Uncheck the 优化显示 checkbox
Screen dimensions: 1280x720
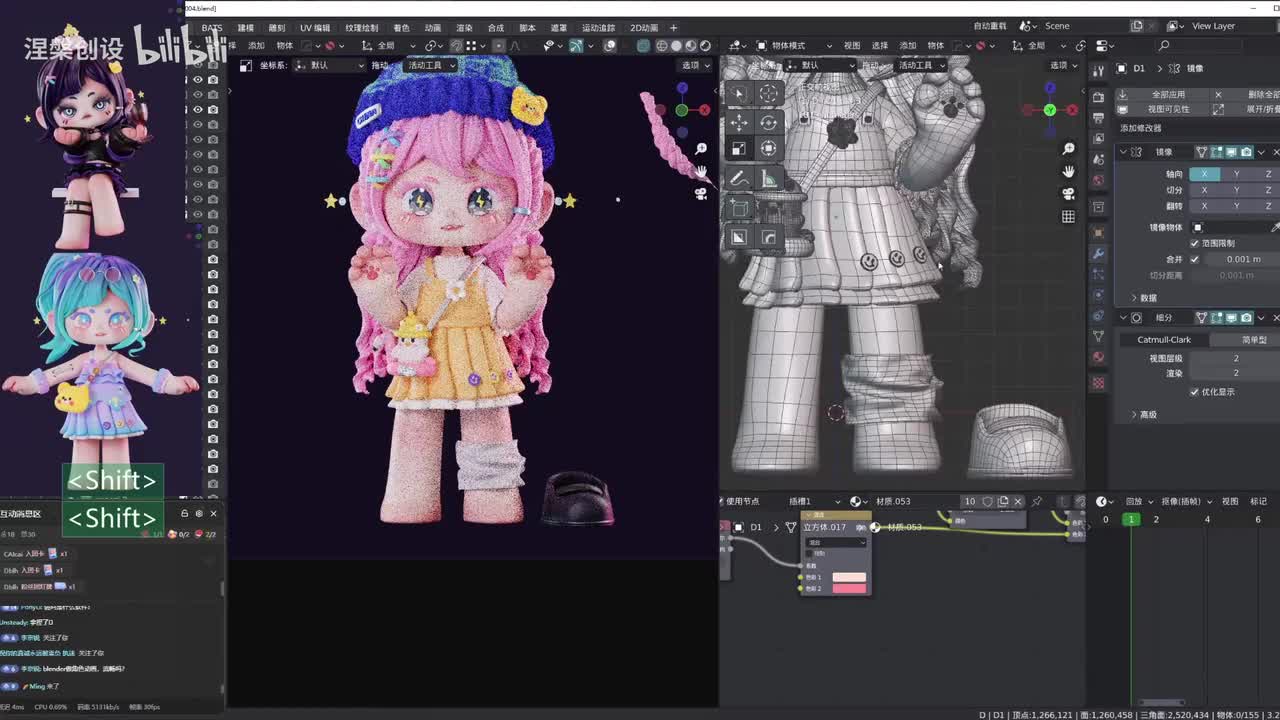(x=1194, y=392)
